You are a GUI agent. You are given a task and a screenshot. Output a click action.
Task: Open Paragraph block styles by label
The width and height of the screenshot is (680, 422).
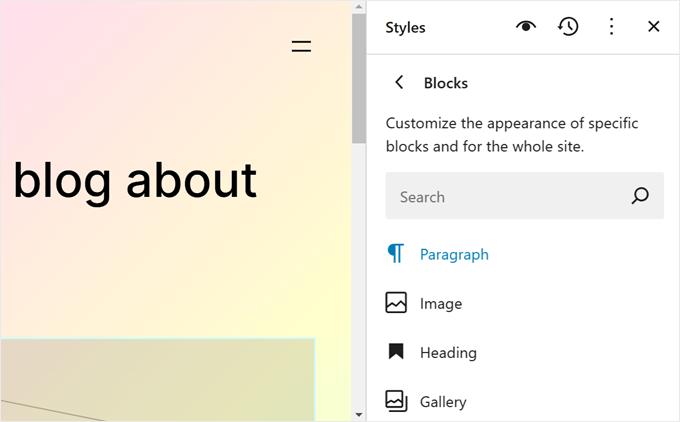(454, 254)
